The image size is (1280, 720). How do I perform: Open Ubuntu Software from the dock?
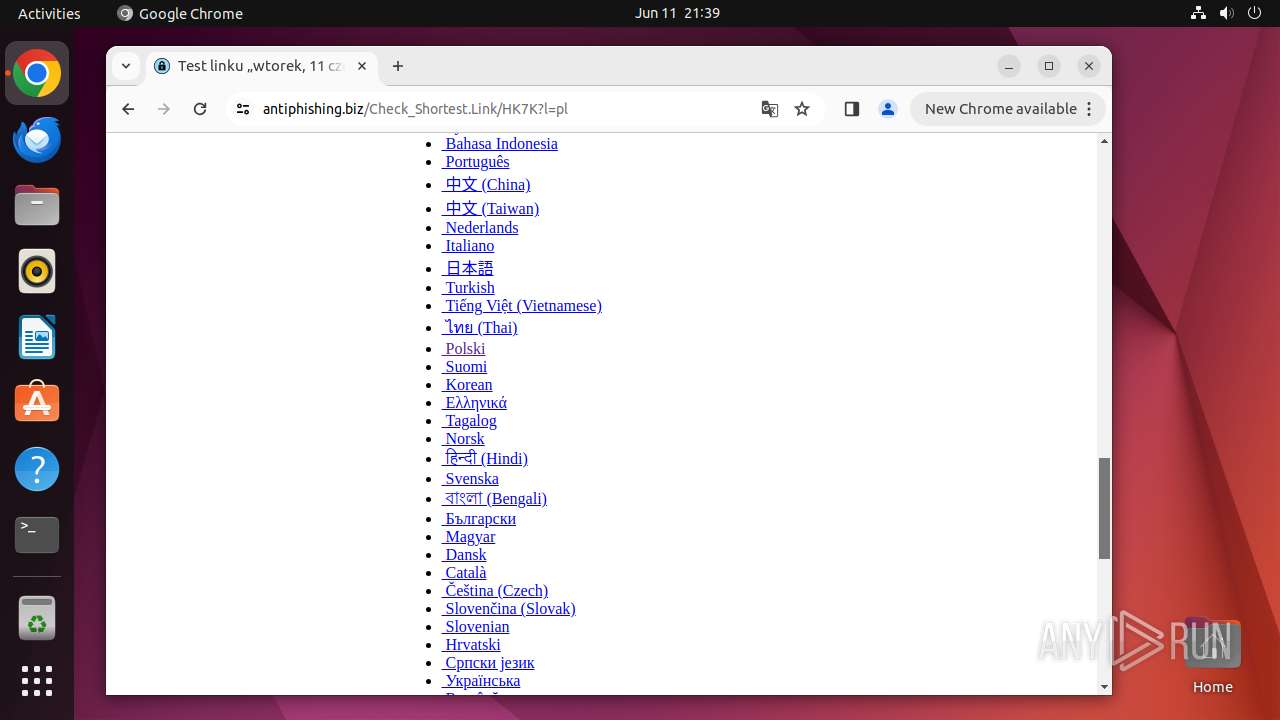point(37,404)
